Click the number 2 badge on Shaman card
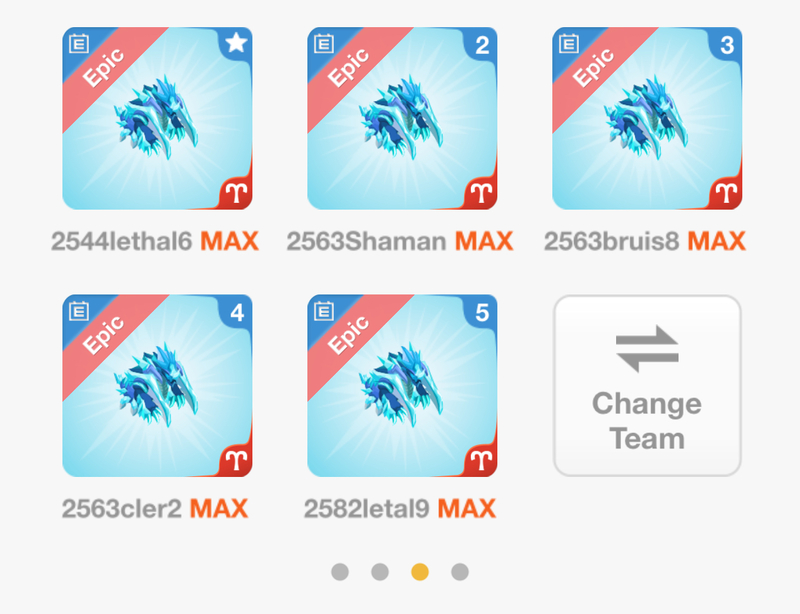The width and height of the screenshot is (800, 614). pyautogui.click(x=482, y=45)
